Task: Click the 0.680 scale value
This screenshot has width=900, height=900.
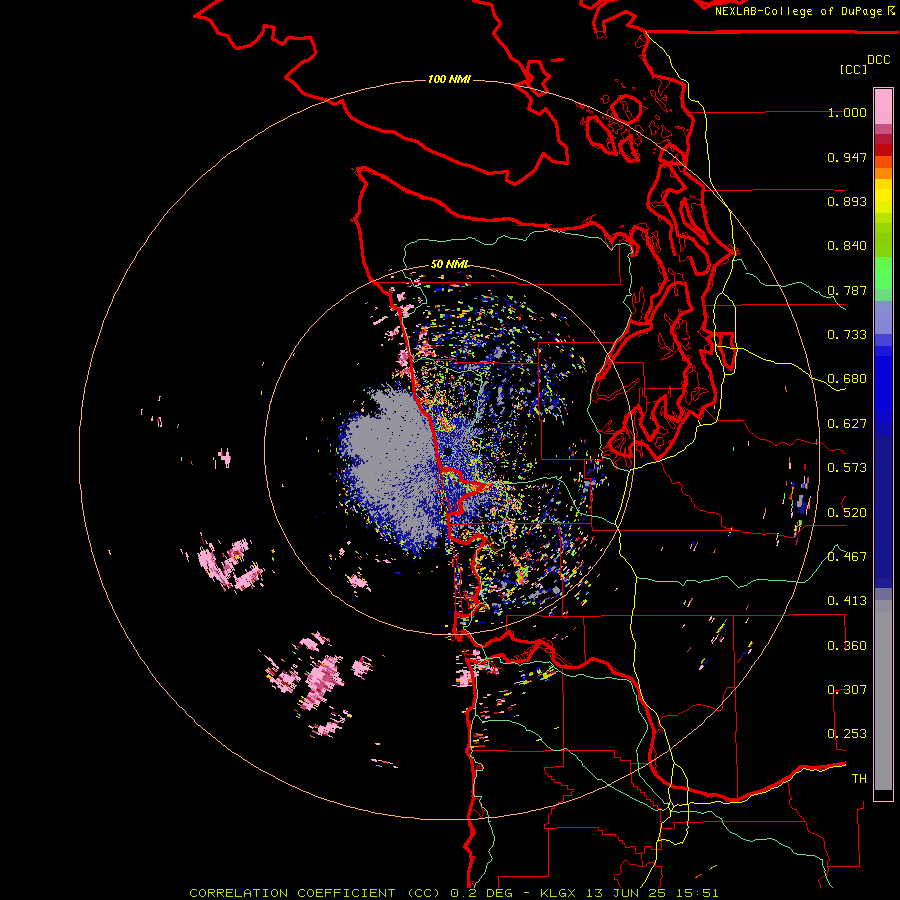Action: (847, 379)
